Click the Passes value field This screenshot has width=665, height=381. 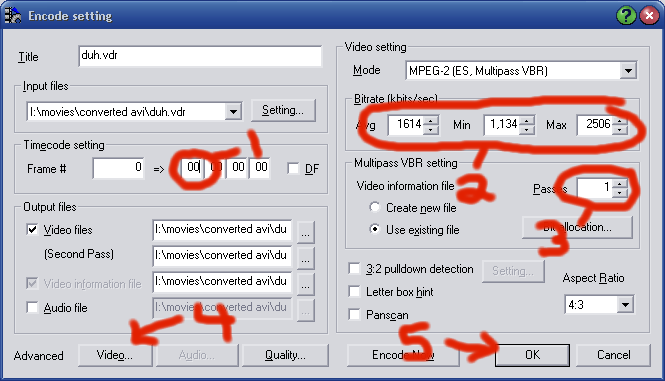pos(595,188)
